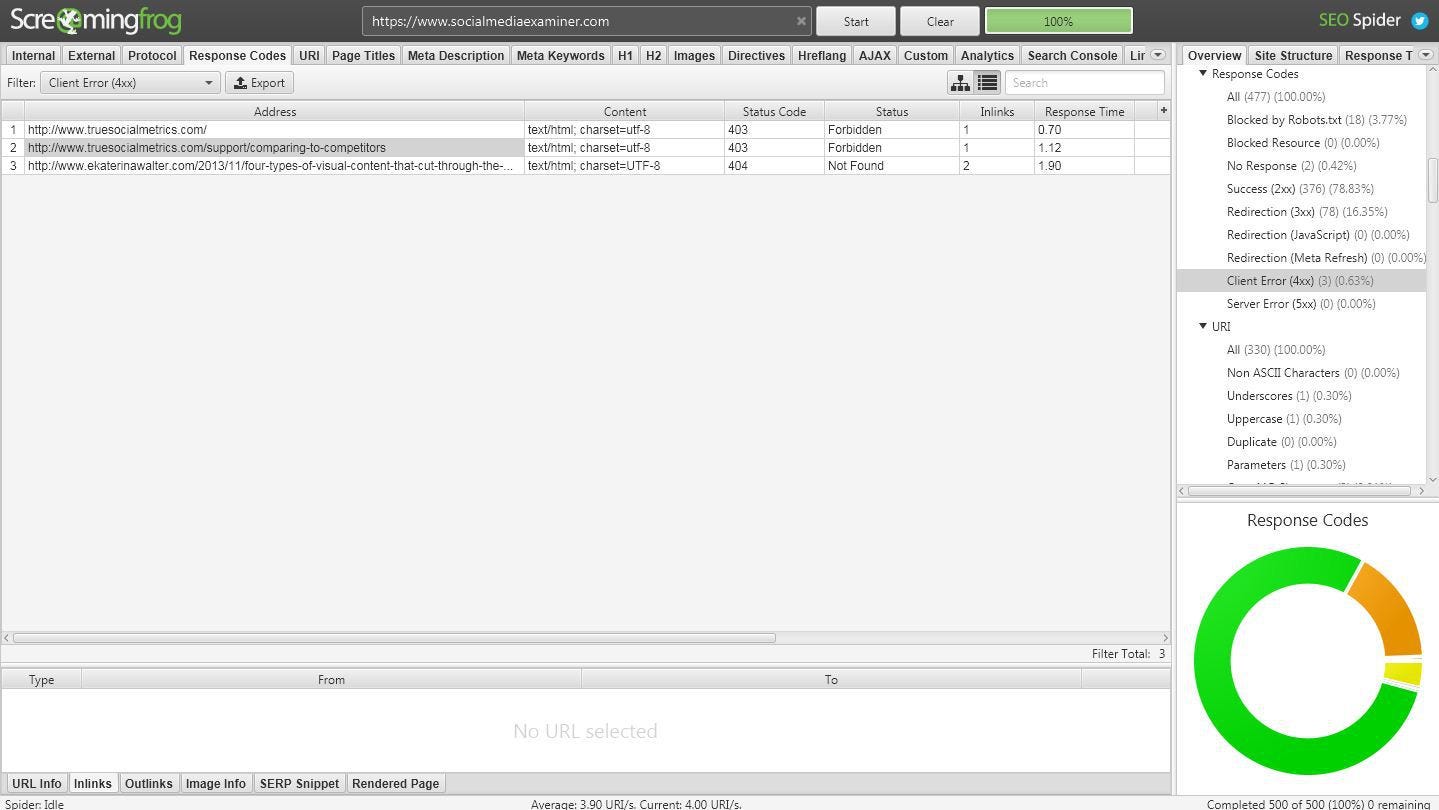Show the URL Info bottom tab
Screen dimensions: 1439x810
pyautogui.click(x=36, y=784)
